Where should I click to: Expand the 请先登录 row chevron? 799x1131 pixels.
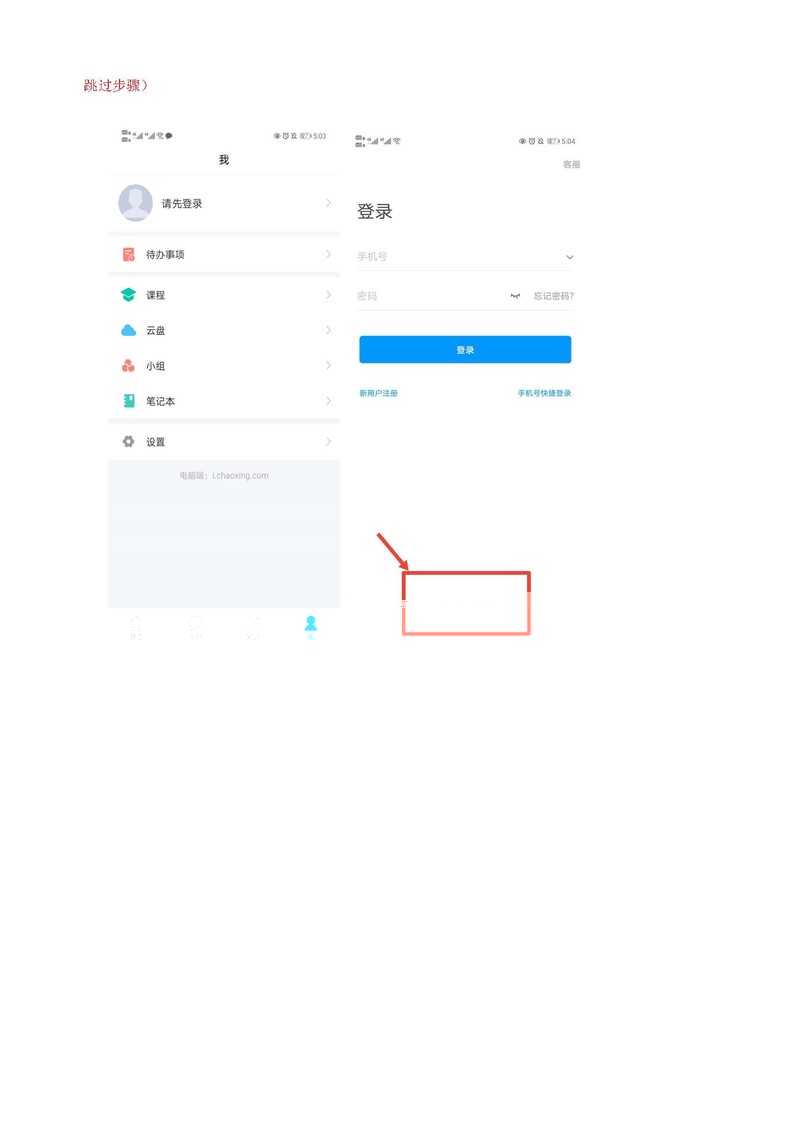tap(328, 203)
